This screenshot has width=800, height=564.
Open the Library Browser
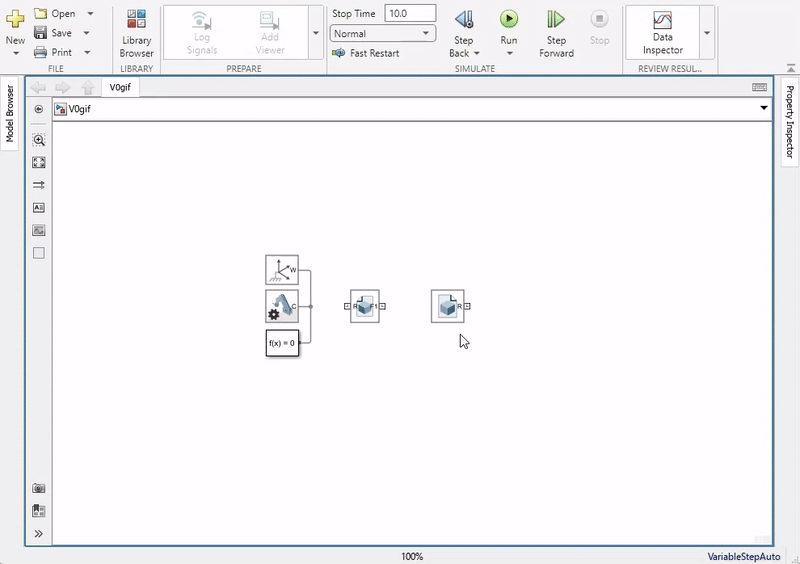[x=136, y=32]
